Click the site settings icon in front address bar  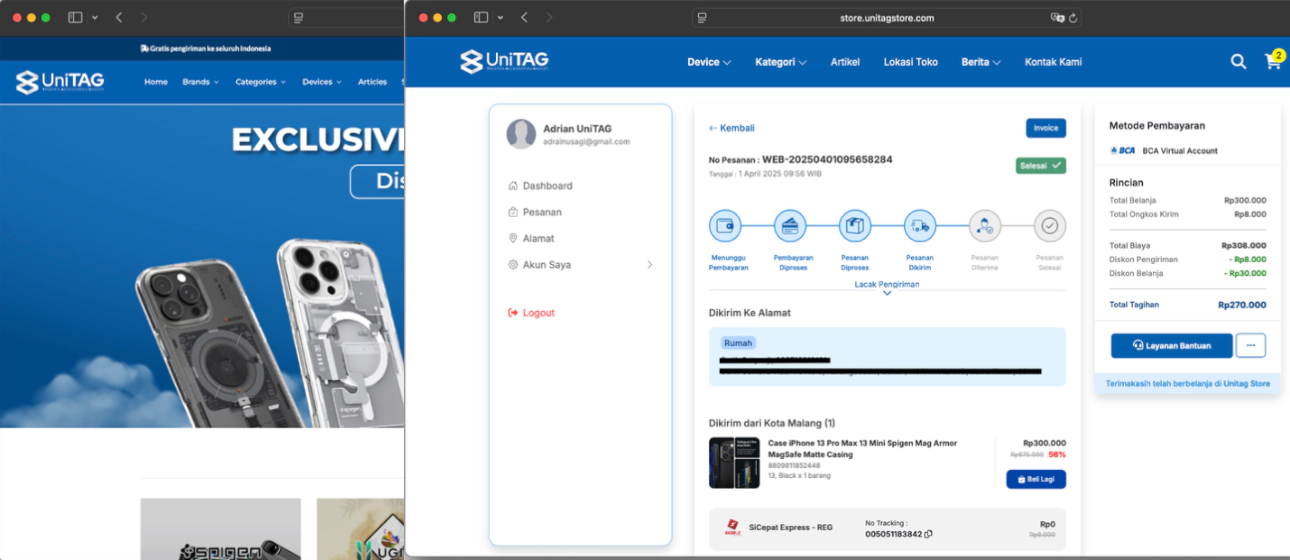pyautogui.click(x=702, y=18)
